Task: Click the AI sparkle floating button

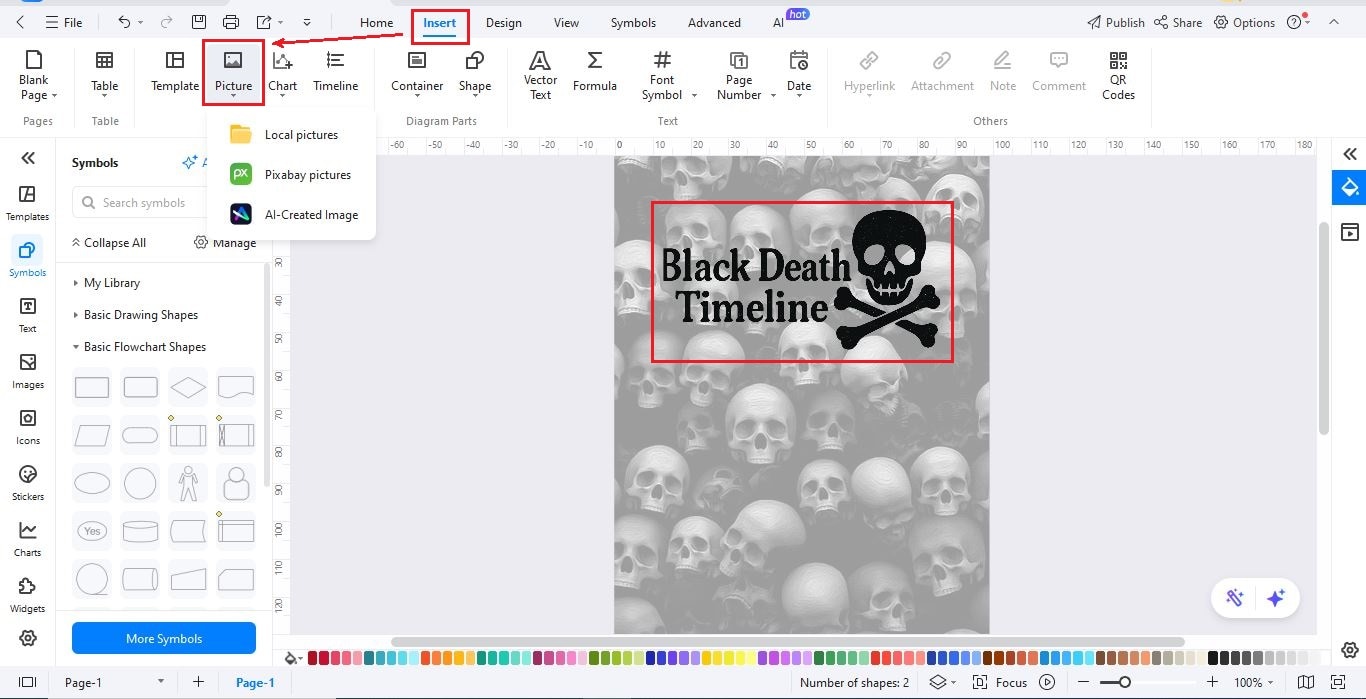Action: [x=1275, y=598]
